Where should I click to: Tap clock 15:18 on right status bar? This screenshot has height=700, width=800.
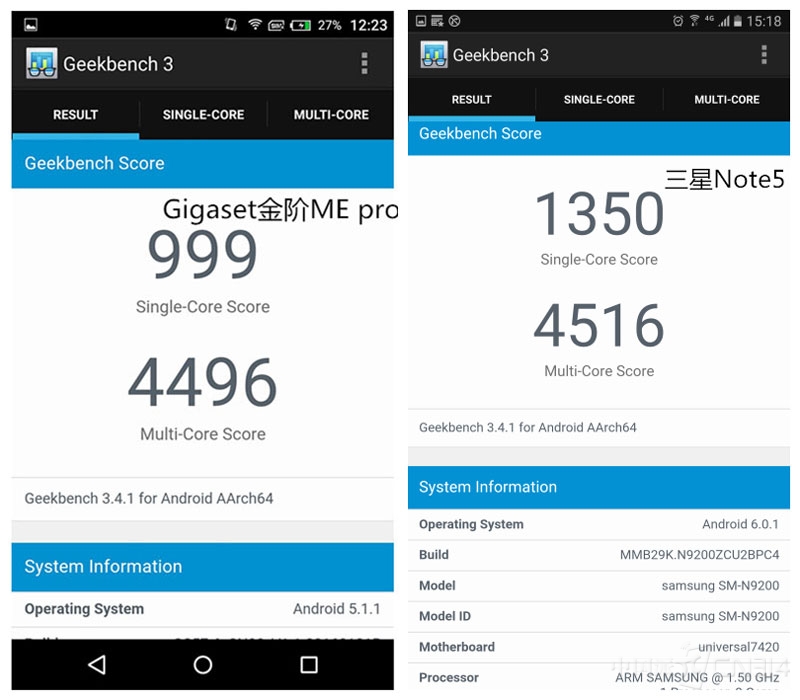pyautogui.click(x=764, y=21)
